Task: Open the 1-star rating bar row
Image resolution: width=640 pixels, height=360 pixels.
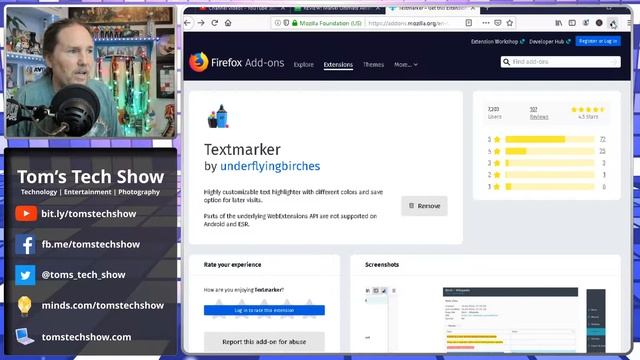Action: pyautogui.click(x=547, y=187)
